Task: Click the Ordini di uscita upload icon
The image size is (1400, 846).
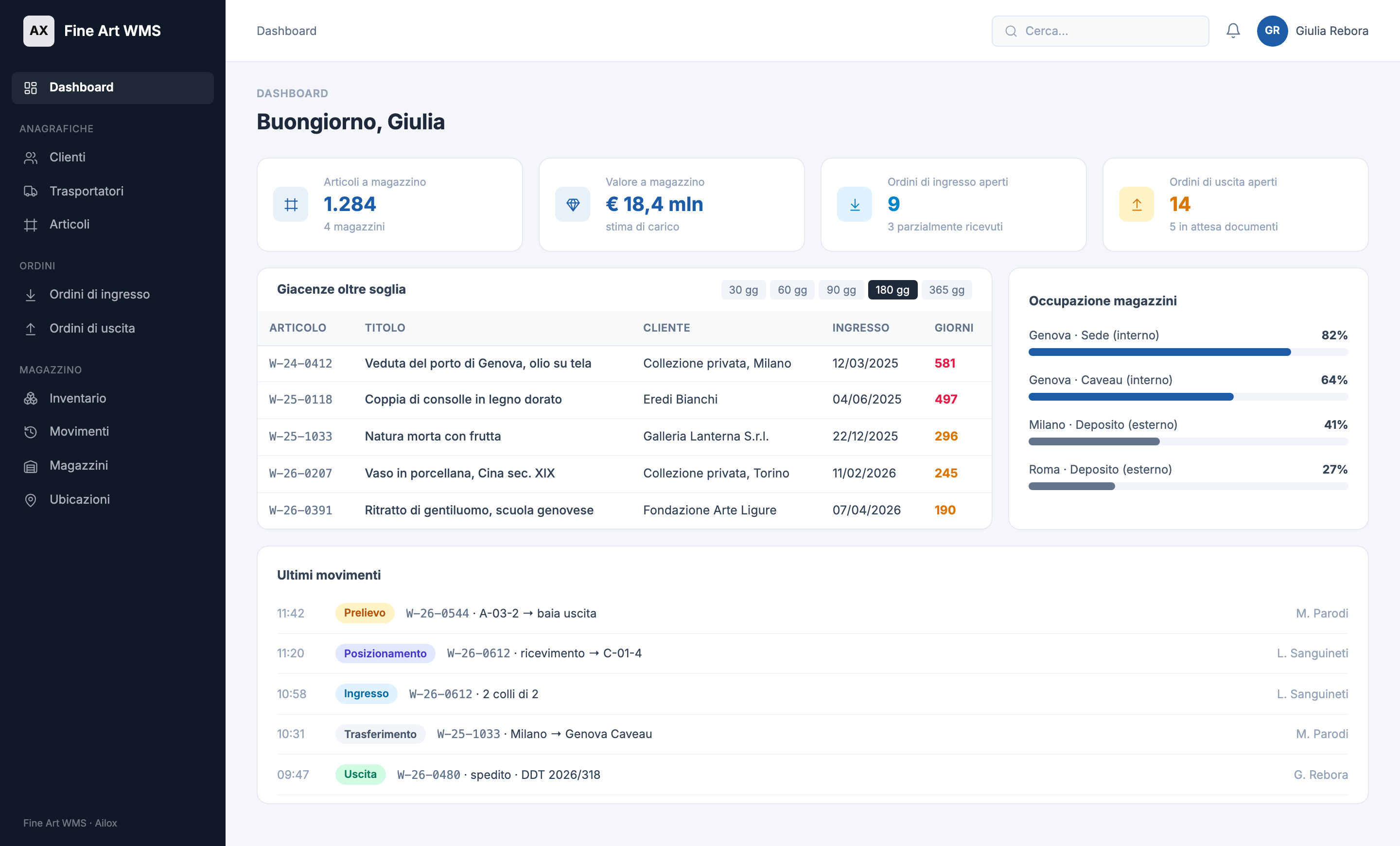Action: click(x=31, y=328)
